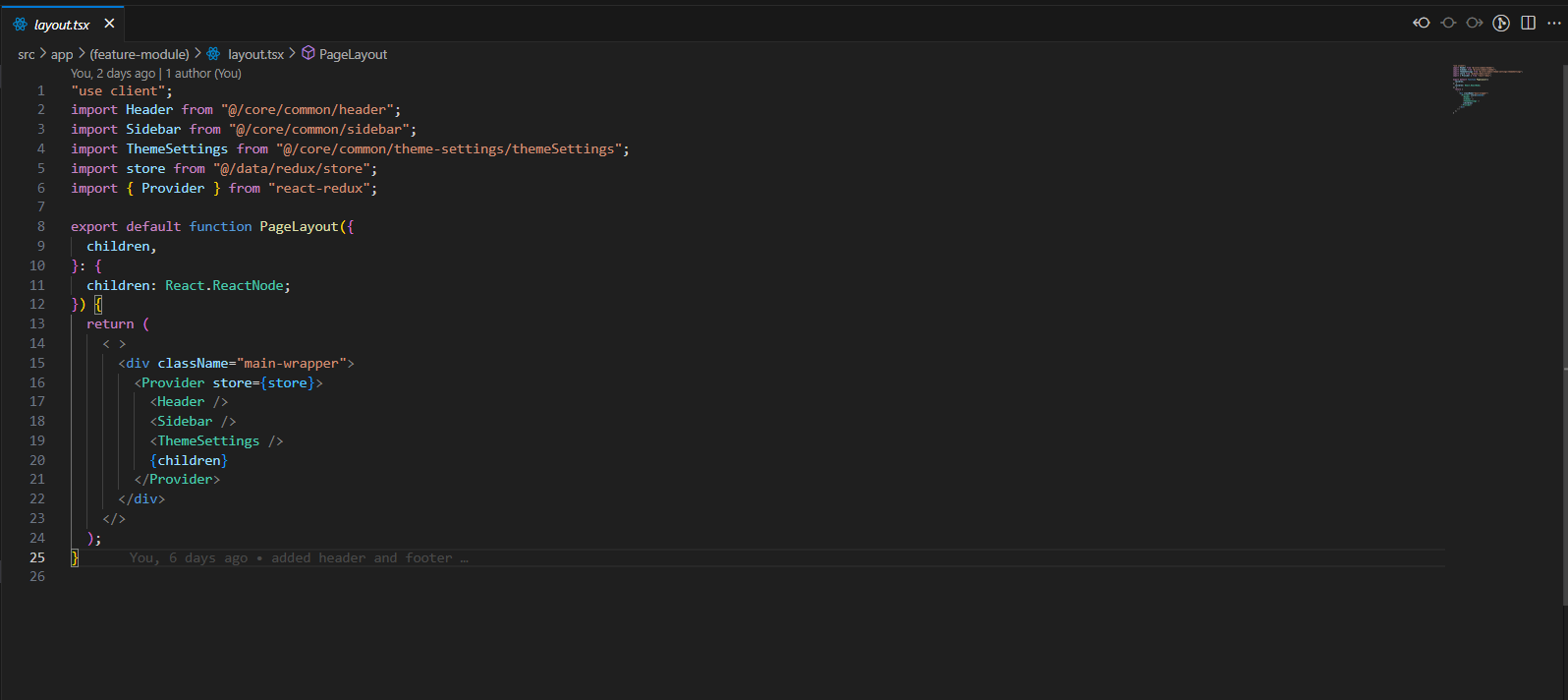Click the React icon on the layout.tsx tab
The height and width of the screenshot is (700, 1568).
(x=20, y=24)
